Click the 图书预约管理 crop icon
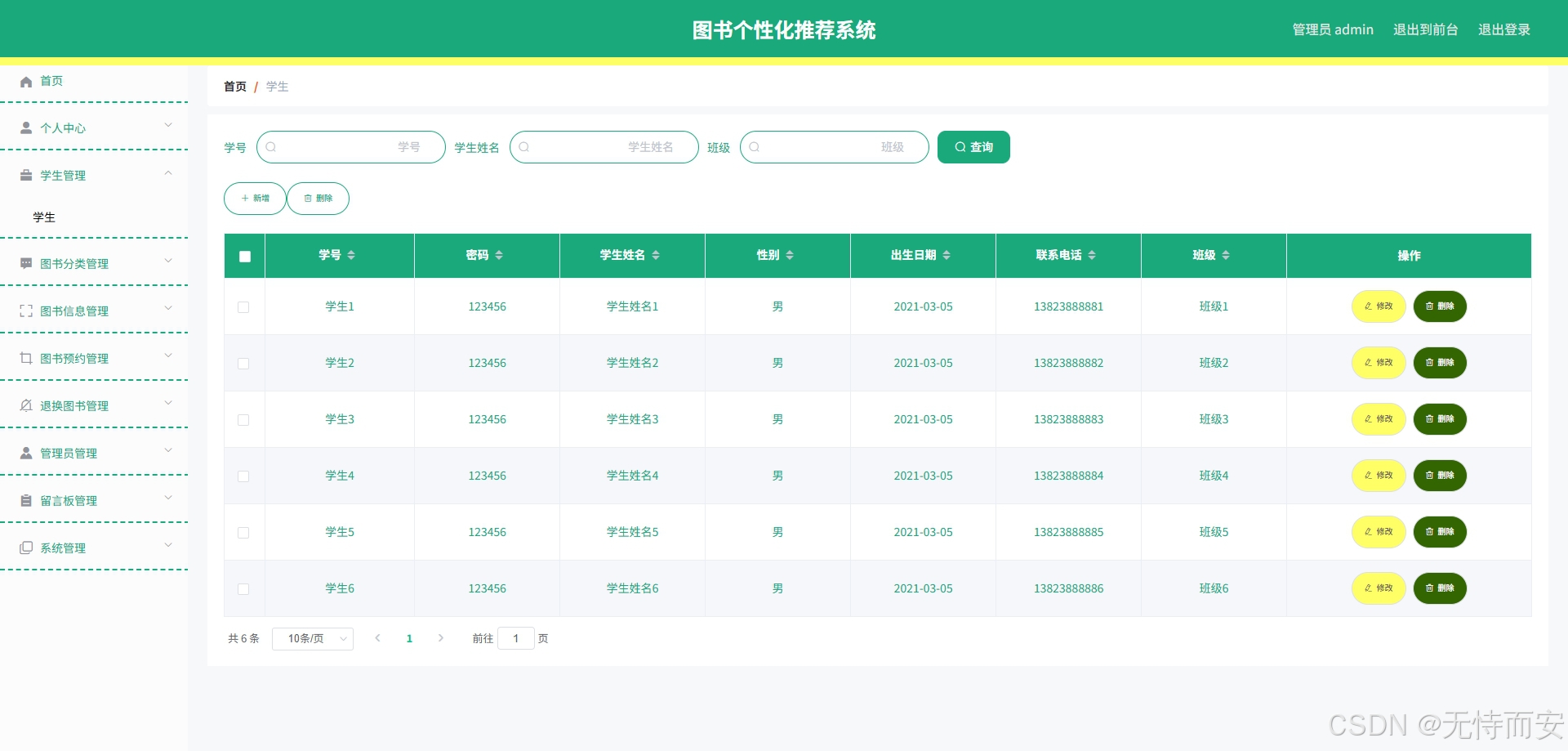 pos(26,359)
